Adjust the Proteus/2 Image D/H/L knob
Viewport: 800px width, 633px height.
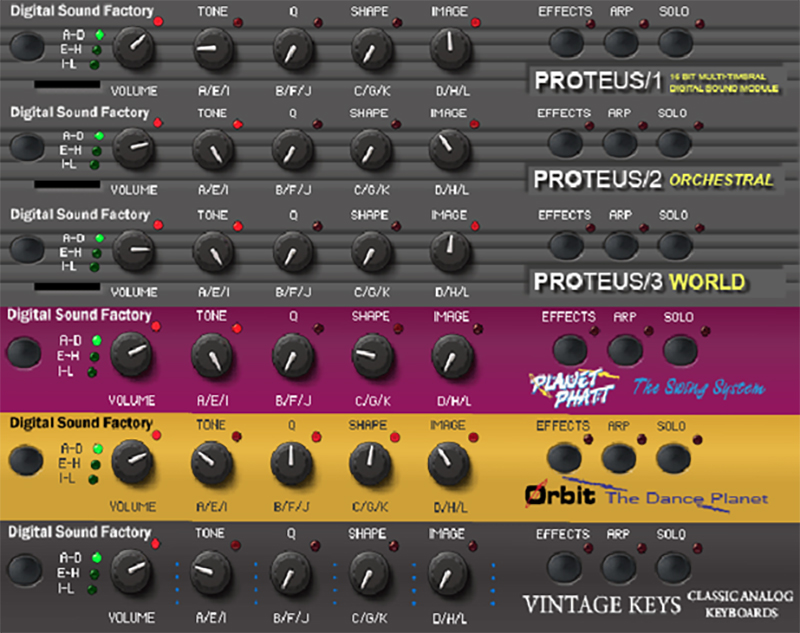pyautogui.click(x=449, y=149)
